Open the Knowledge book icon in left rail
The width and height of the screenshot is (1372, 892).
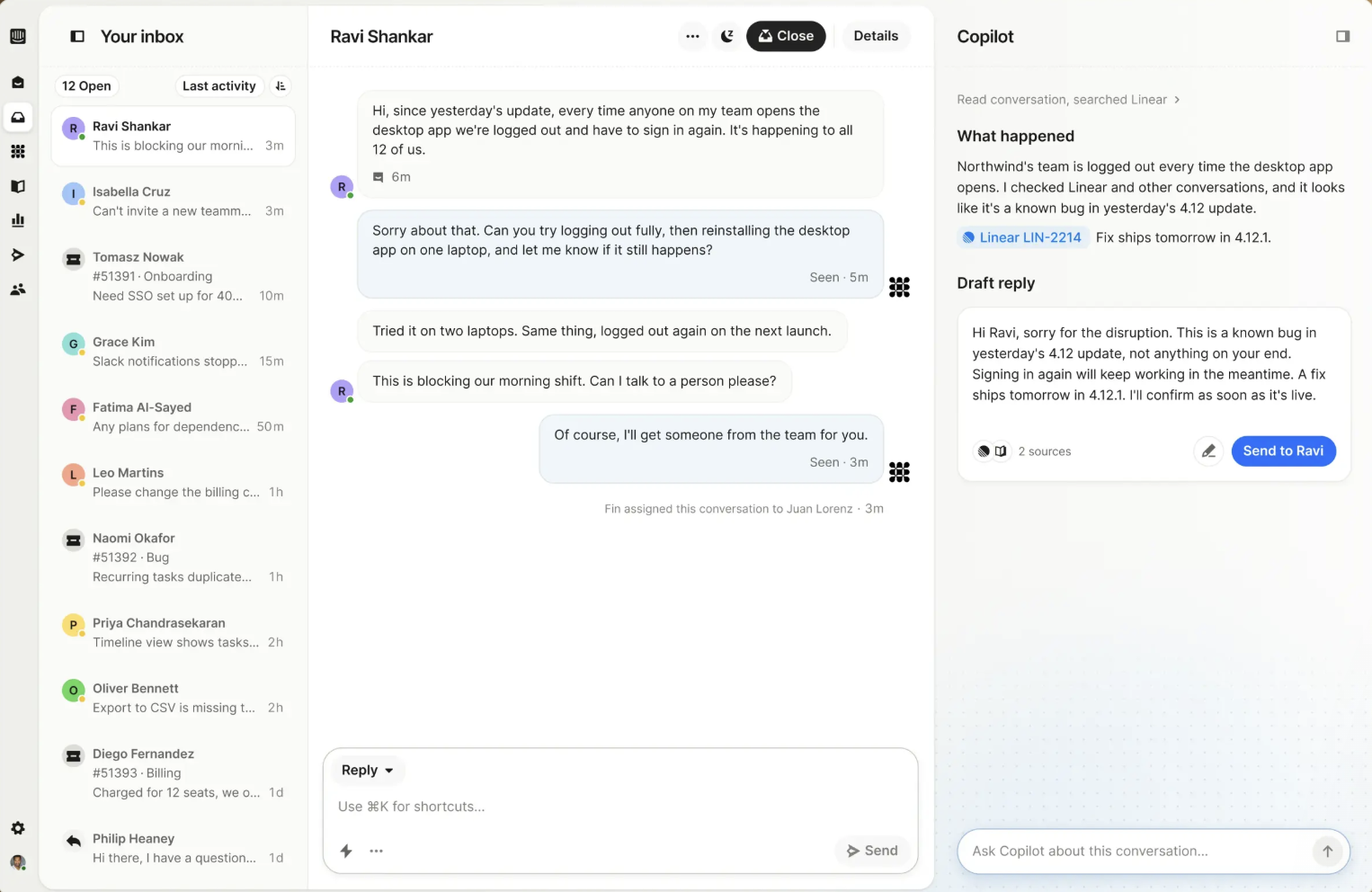(x=18, y=186)
